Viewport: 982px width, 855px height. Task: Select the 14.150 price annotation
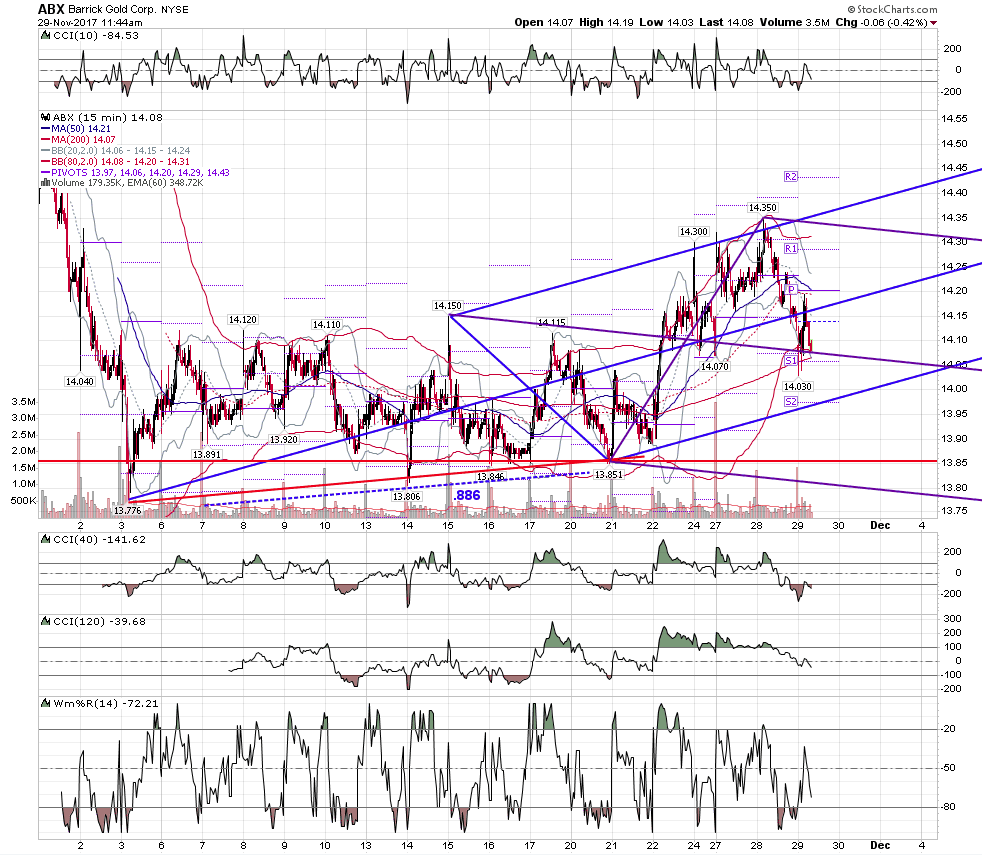[x=448, y=306]
